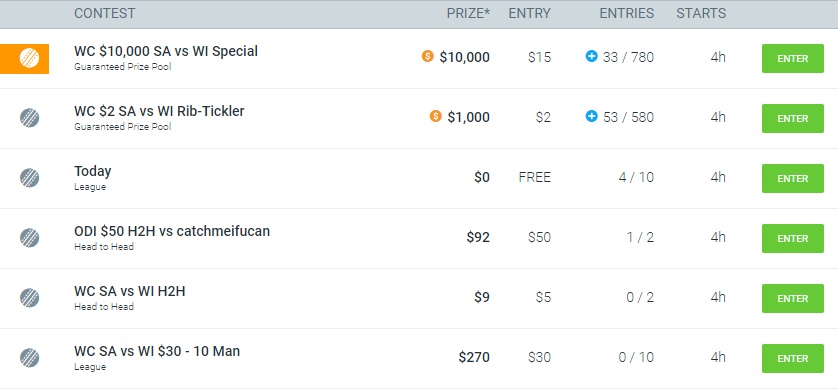838x389 pixels.
Task: Sort by the ENTRIES column header
Action: point(627,13)
